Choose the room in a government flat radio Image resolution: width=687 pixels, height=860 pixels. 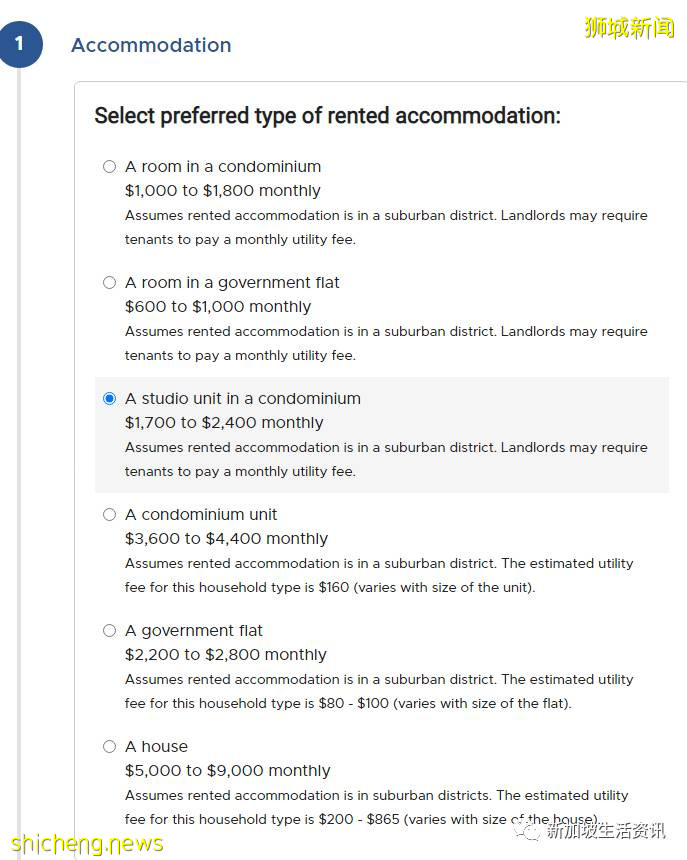click(110, 283)
